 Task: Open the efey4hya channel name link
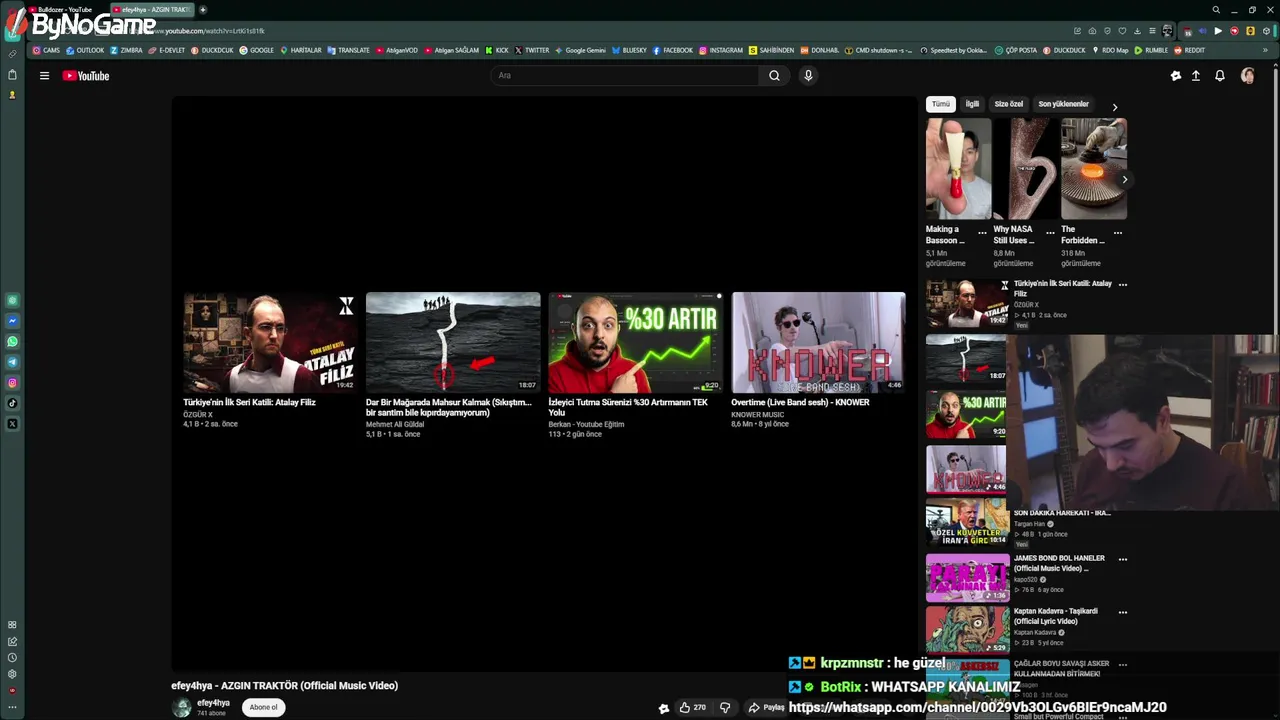[x=213, y=703]
